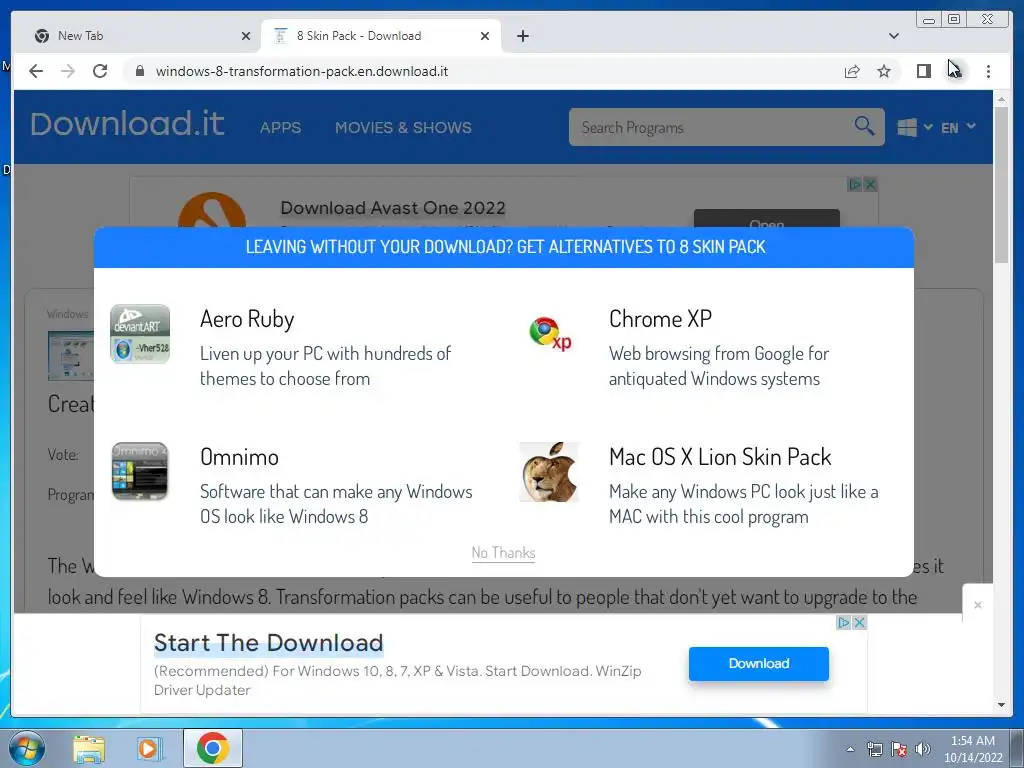Image resolution: width=1024 pixels, height=768 pixels.
Task: Click the browser forward arrow
Action: pyautogui.click(x=68, y=71)
